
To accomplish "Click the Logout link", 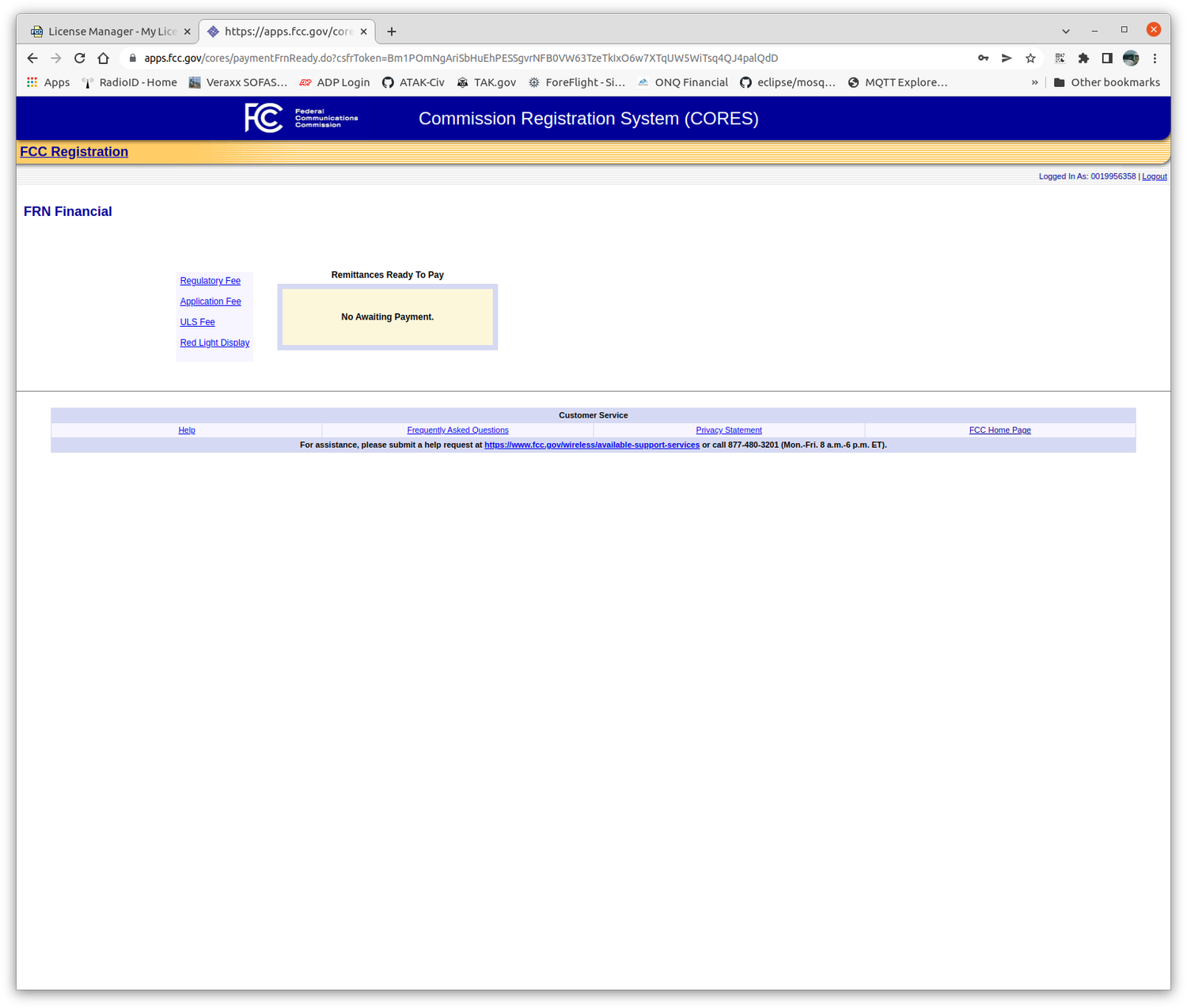I will [x=1154, y=176].
